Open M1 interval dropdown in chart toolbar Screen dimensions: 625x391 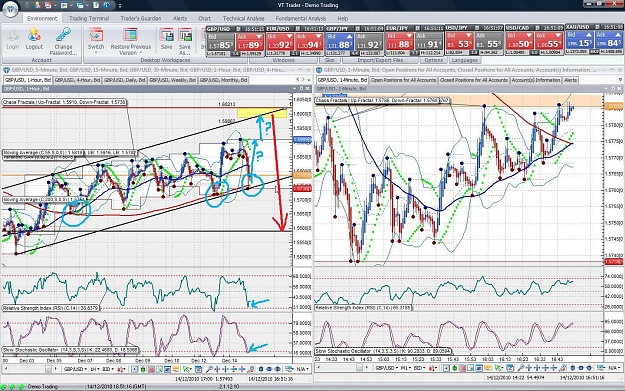click(405, 369)
